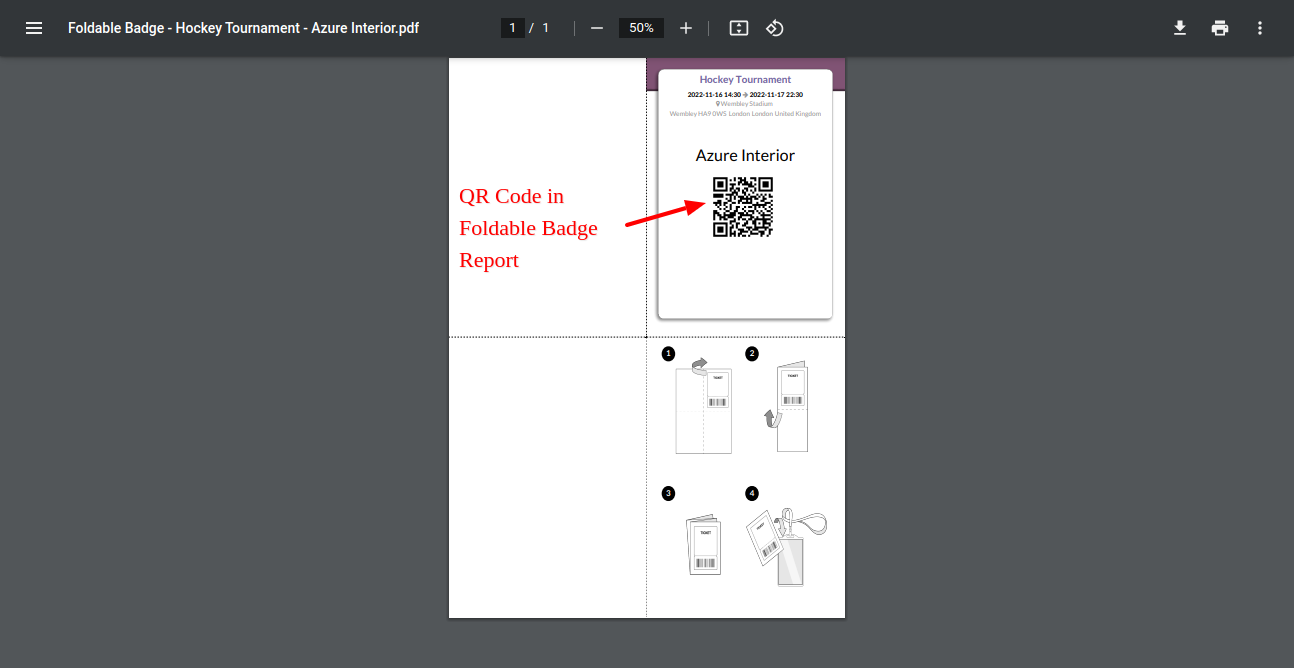
Task: Click the Wembley HA9 0WS address line
Action: click(745, 114)
